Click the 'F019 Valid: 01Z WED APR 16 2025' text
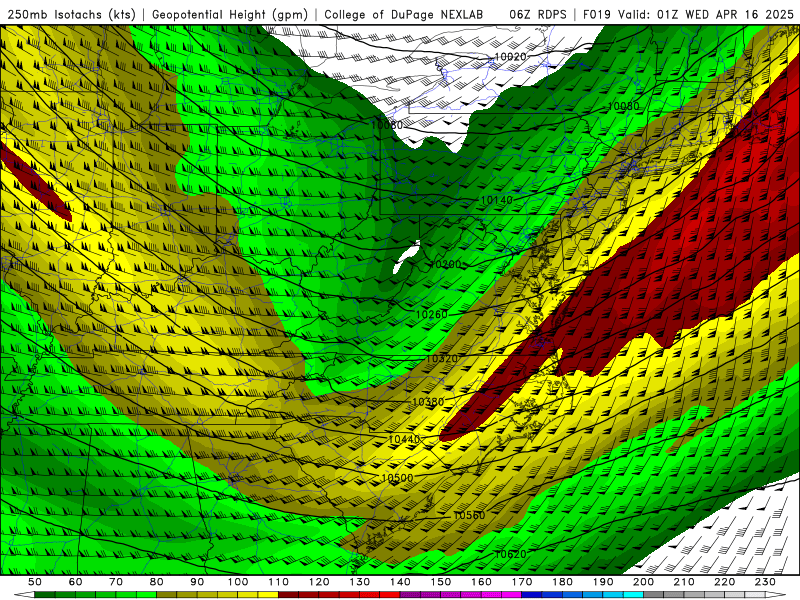Image resolution: width=800 pixels, height=600 pixels. pyautogui.click(x=688, y=15)
